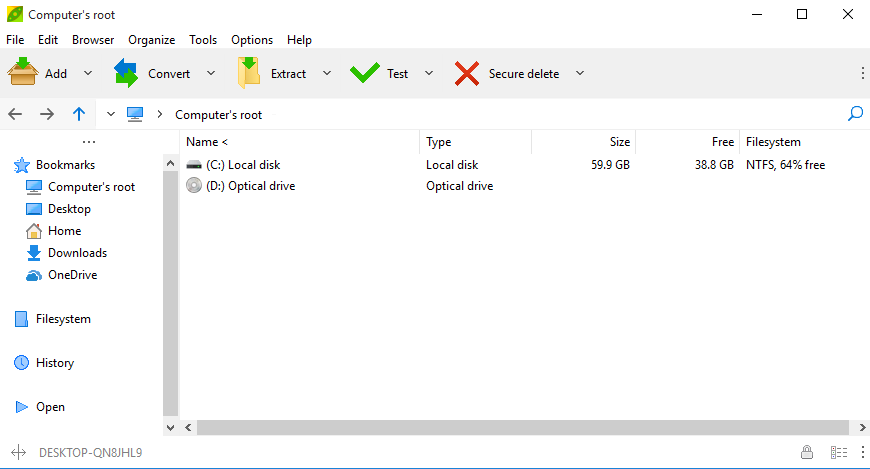The width and height of the screenshot is (870, 469).
Task: Click the Bookmarks star icon
Action: pyautogui.click(x=22, y=165)
